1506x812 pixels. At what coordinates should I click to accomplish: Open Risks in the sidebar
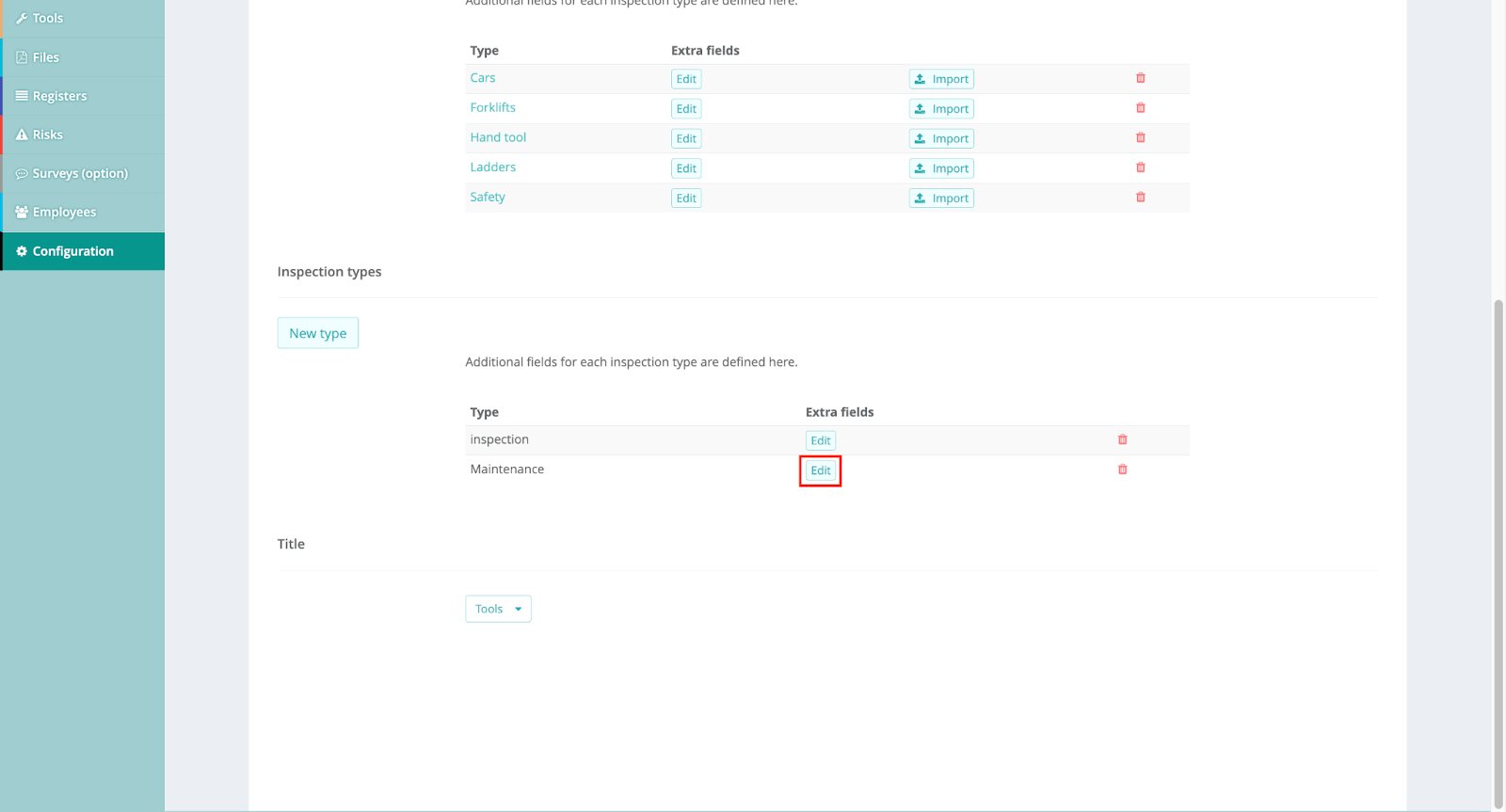pos(83,135)
